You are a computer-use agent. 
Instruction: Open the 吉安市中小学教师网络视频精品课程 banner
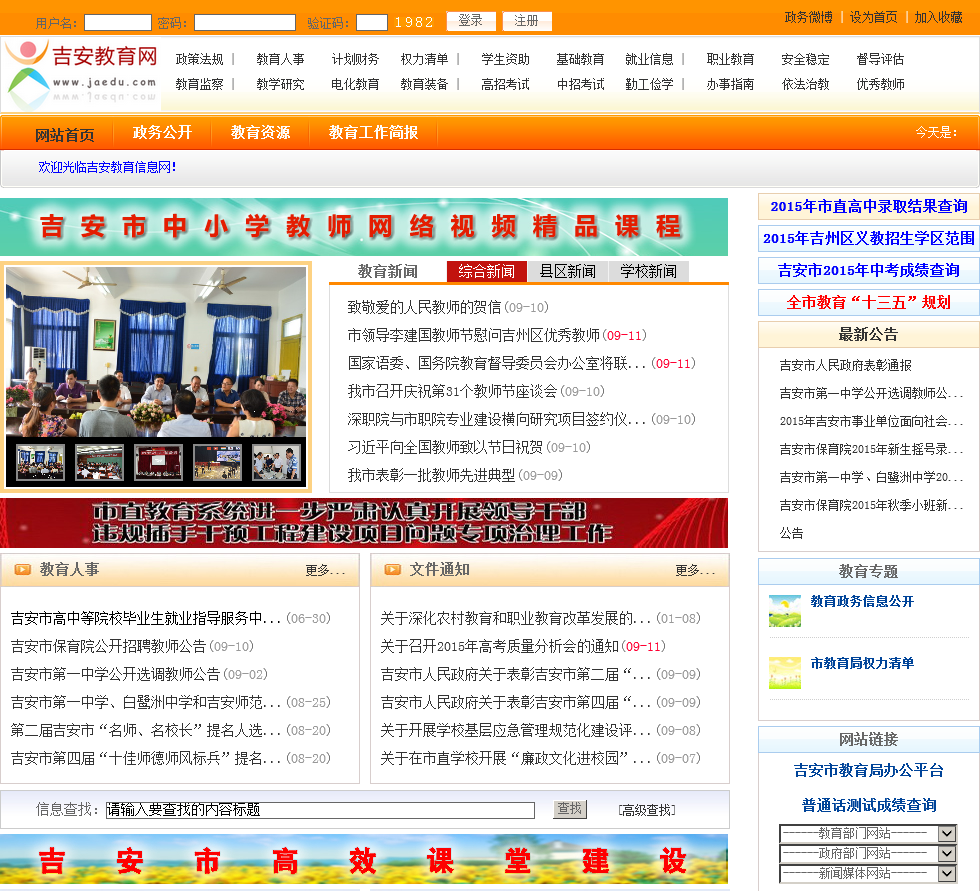coord(364,227)
